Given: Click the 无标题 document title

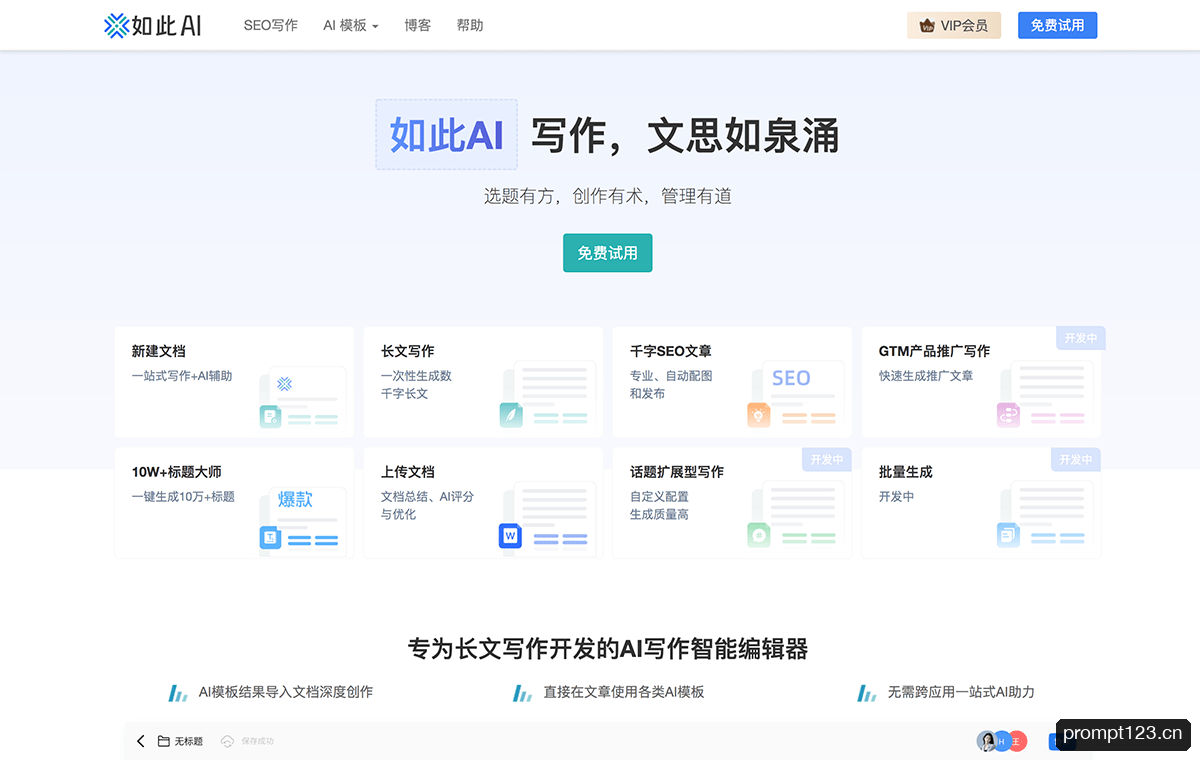Looking at the screenshot, I should coord(189,742).
